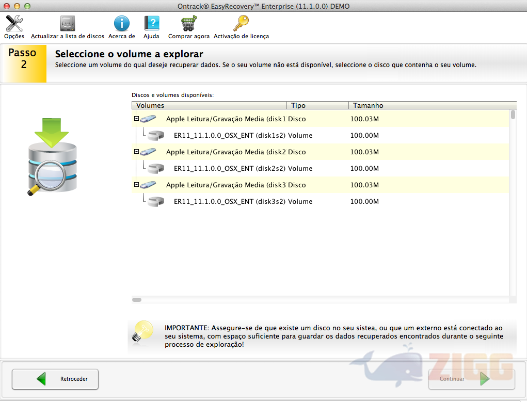Image resolution: width=527 pixels, height=402 pixels.
Task: Collapse the disk3 Apple Media entry
Action: pos(136,185)
